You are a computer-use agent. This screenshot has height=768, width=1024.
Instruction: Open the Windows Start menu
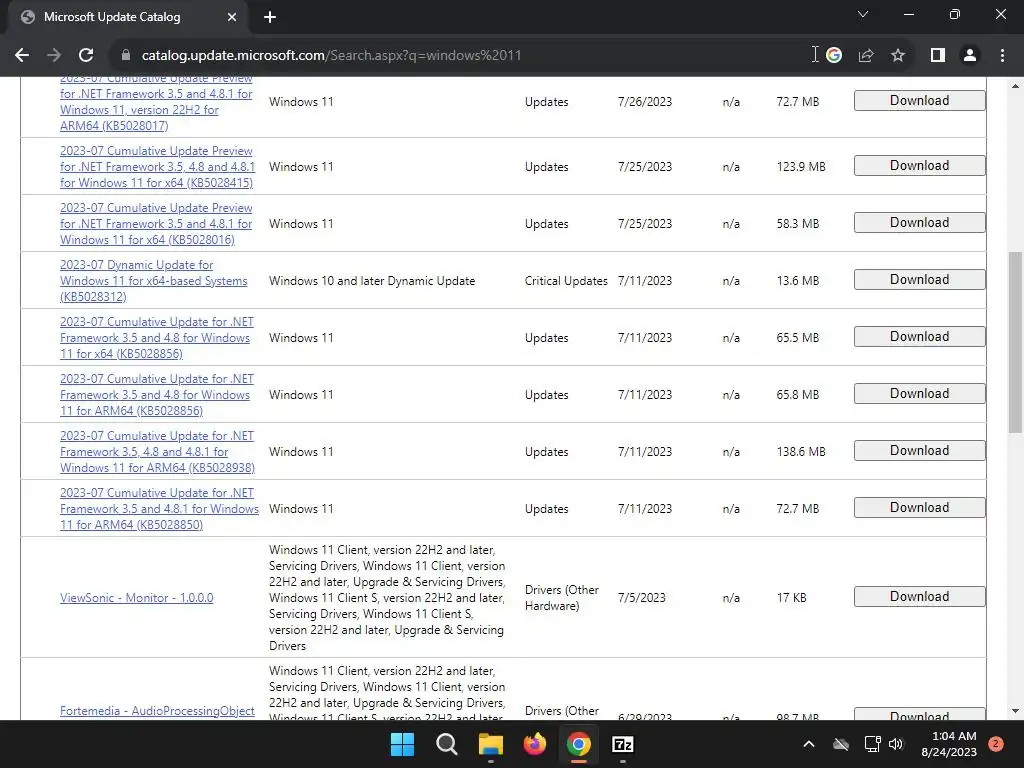pyautogui.click(x=402, y=744)
